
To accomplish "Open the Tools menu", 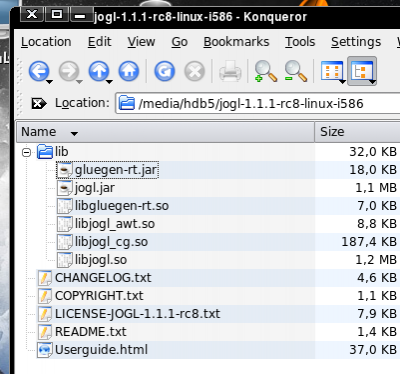I will pyautogui.click(x=300, y=42).
